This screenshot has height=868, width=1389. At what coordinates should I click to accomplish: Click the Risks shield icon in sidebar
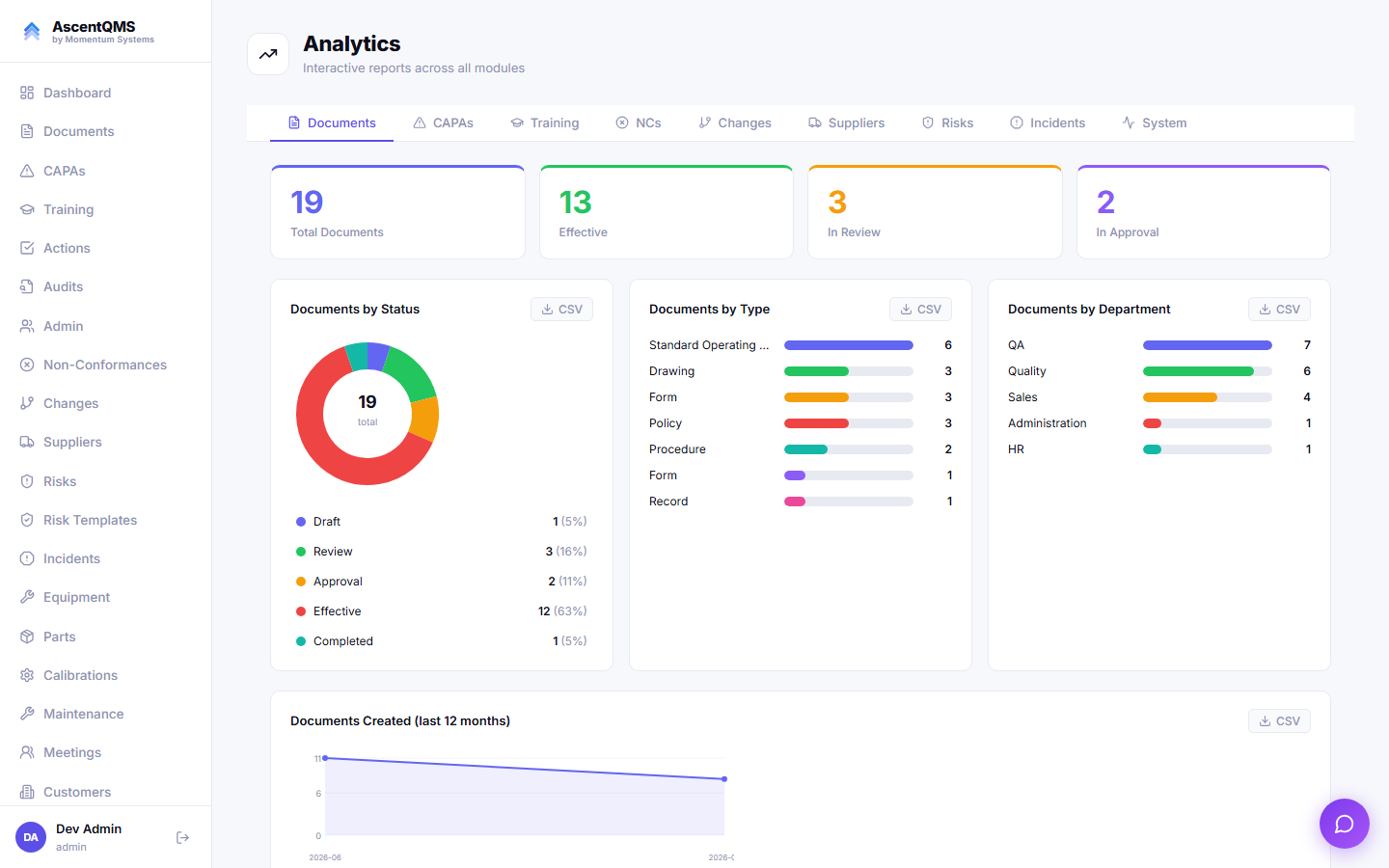click(x=27, y=481)
